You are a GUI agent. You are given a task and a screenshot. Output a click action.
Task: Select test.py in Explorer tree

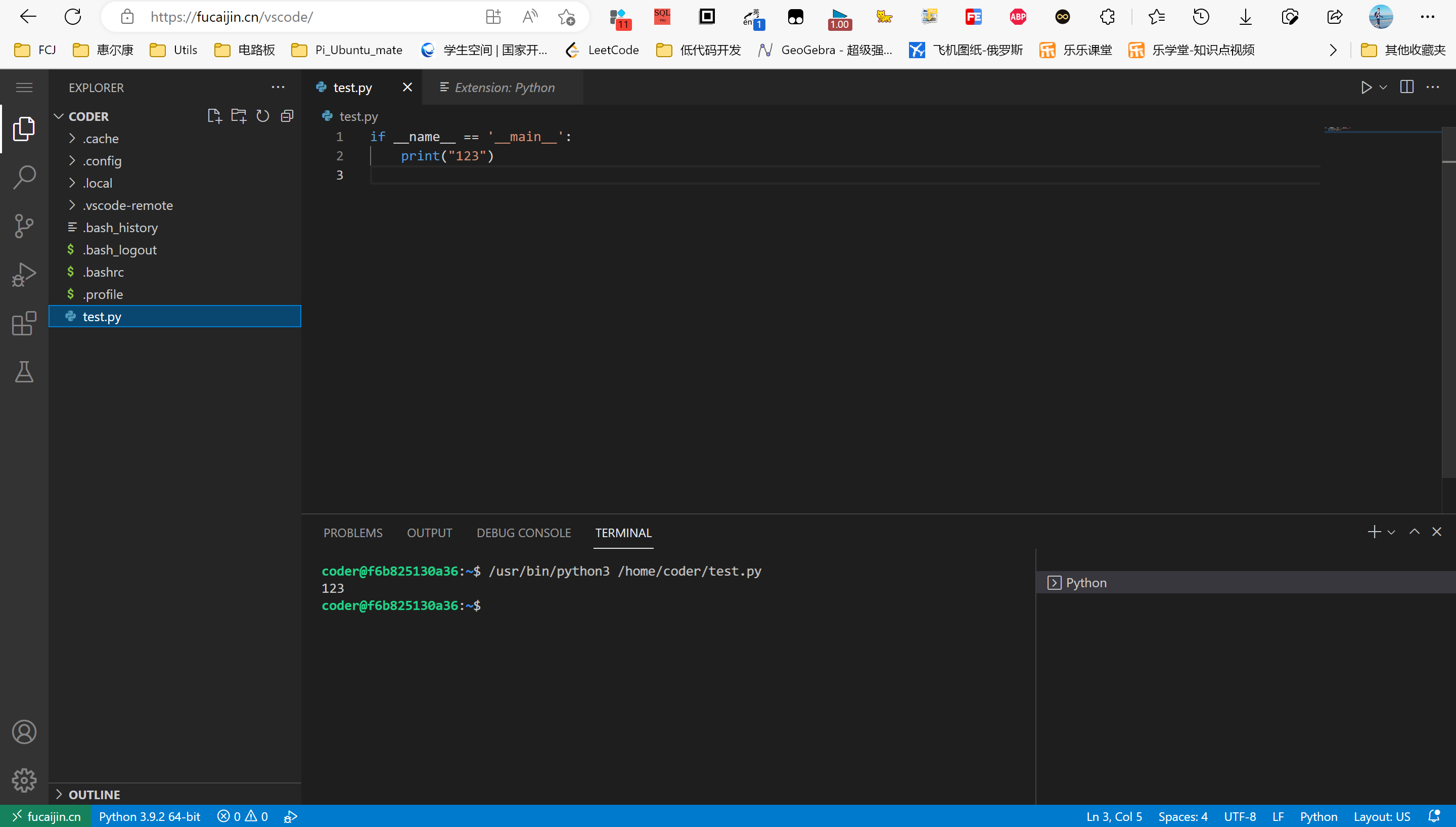tap(175, 316)
